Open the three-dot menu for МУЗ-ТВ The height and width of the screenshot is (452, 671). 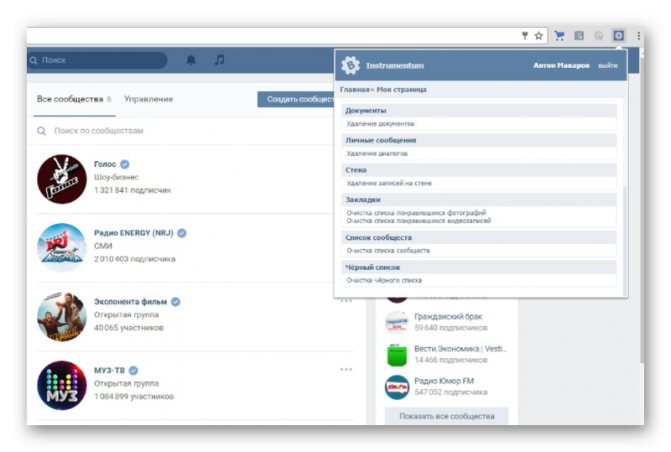[346, 369]
